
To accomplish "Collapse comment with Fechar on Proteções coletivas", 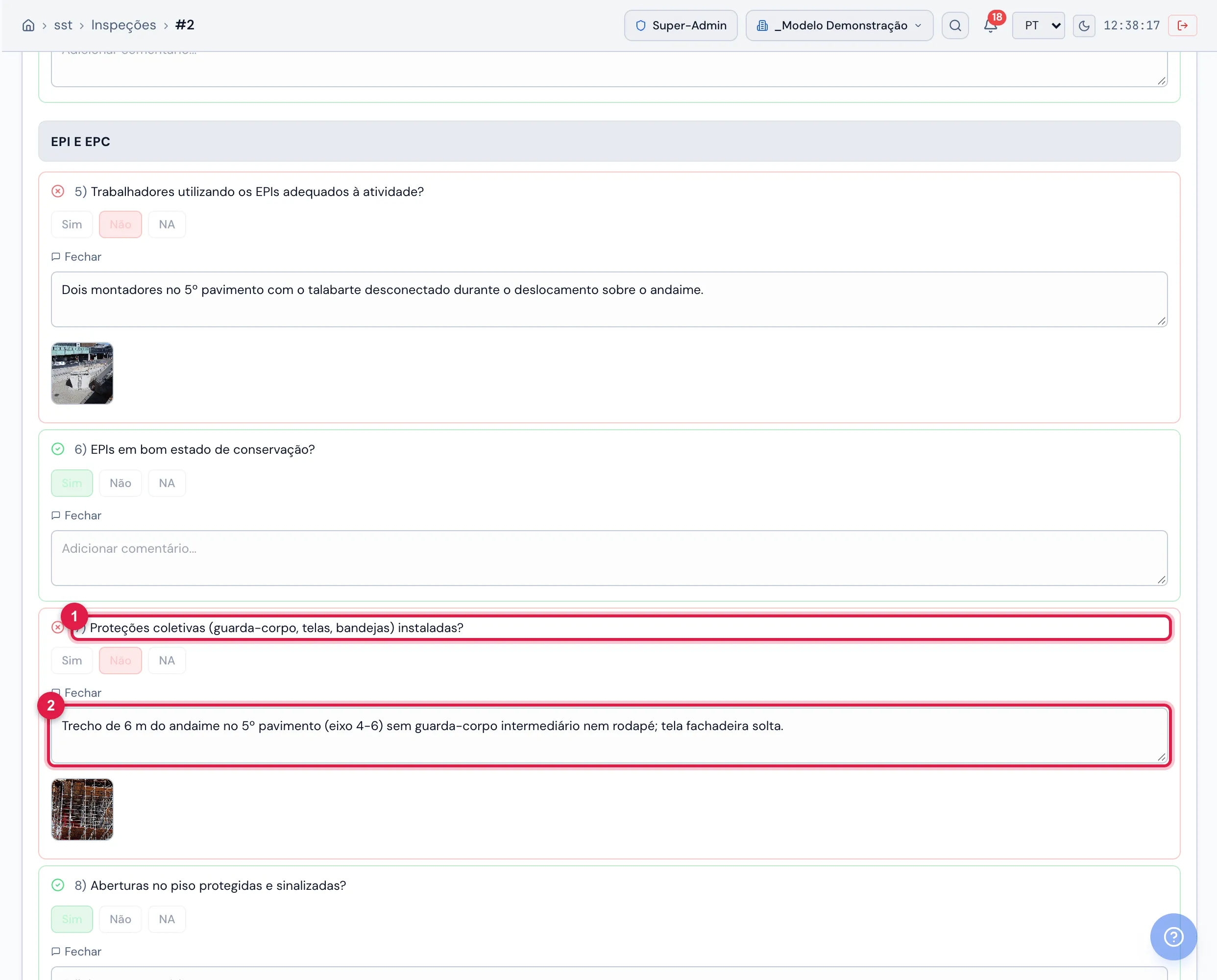I will (76, 693).
